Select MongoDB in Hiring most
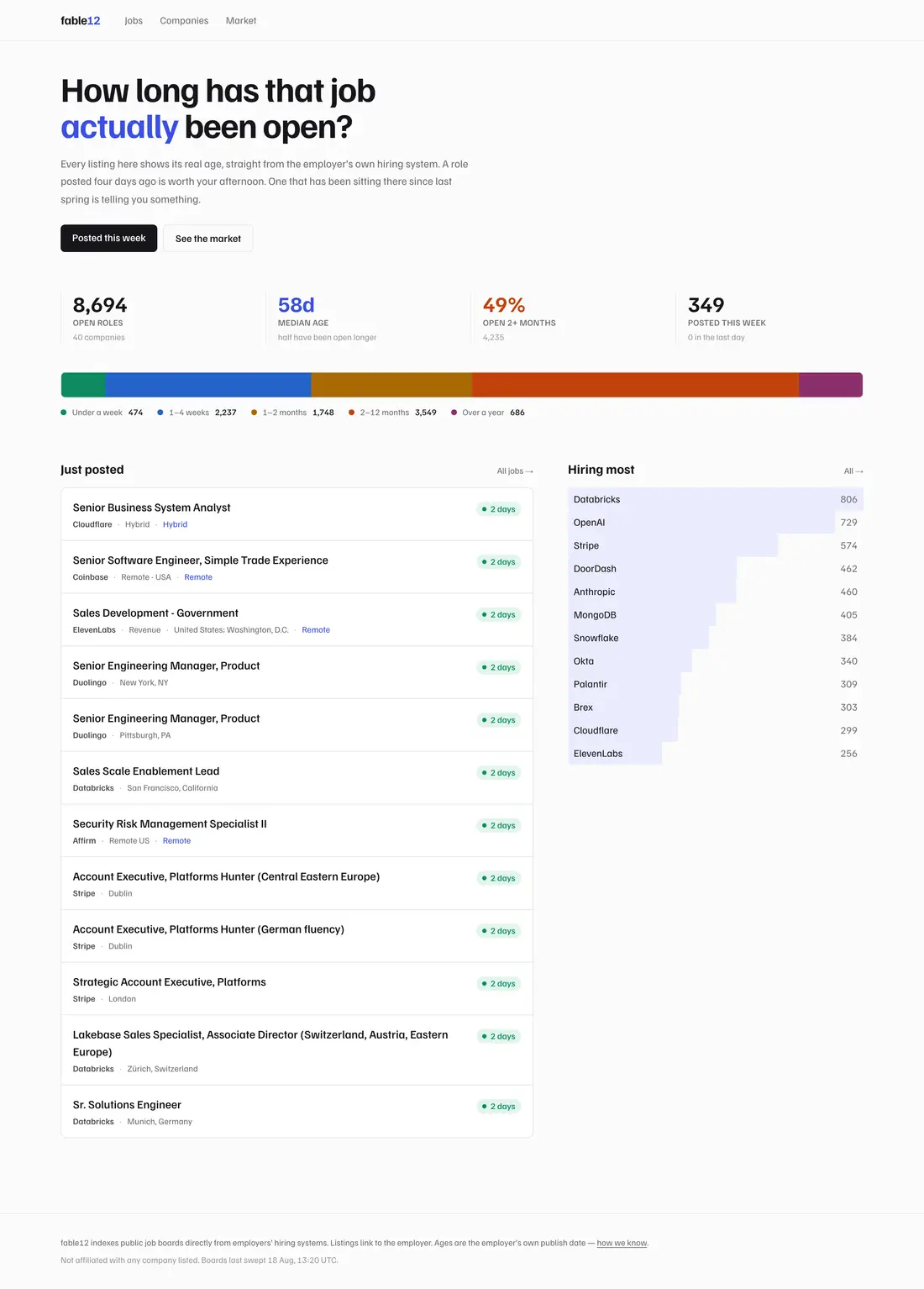The width and height of the screenshot is (924, 1289). tap(716, 615)
